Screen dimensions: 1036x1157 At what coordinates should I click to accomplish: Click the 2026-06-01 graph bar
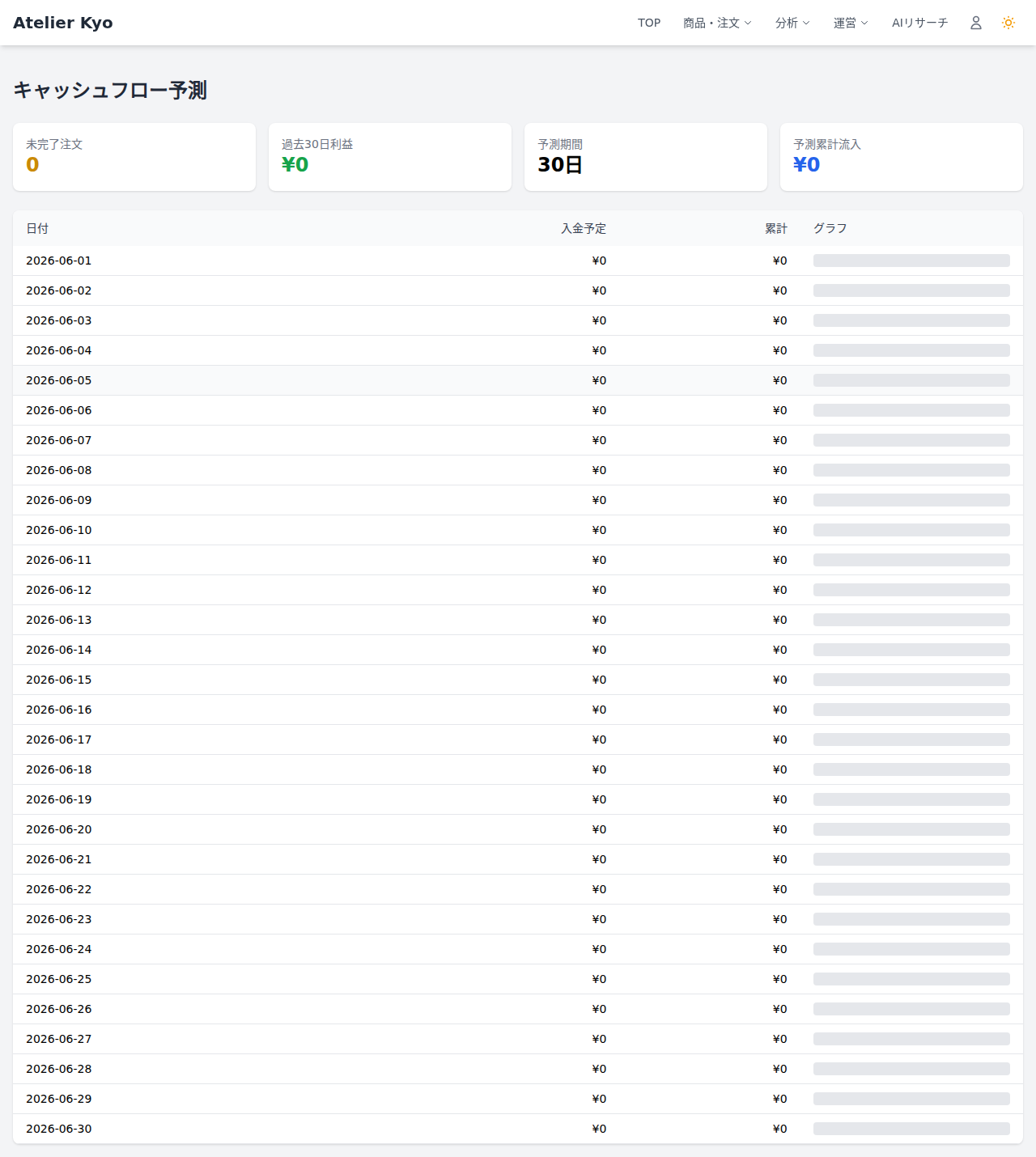point(911,261)
